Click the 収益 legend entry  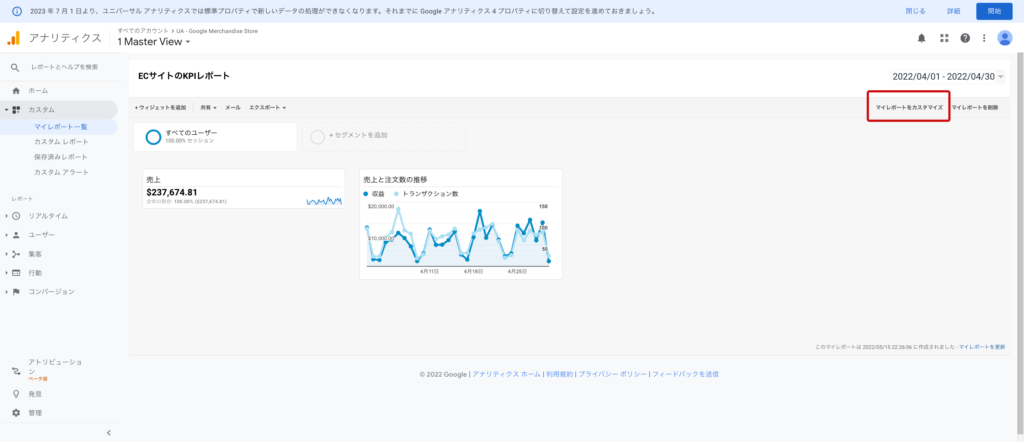[x=374, y=194]
